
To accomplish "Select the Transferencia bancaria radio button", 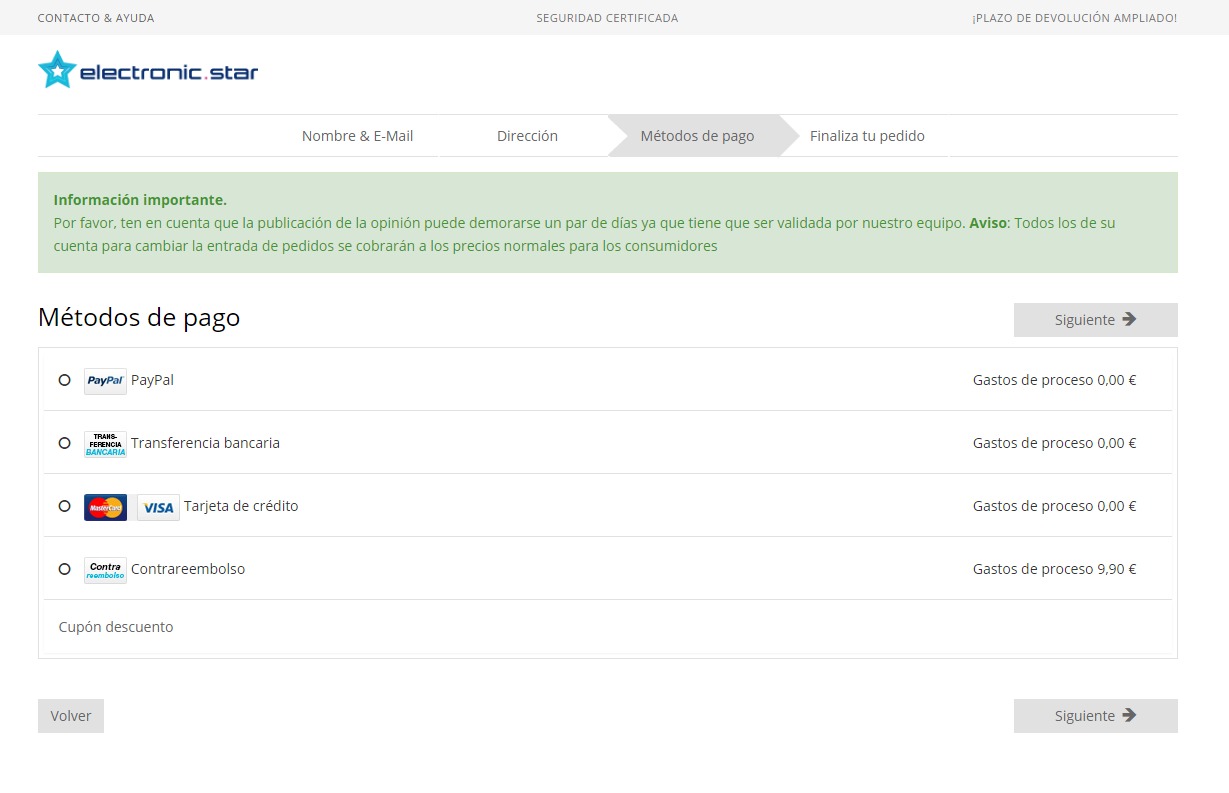I will point(65,443).
